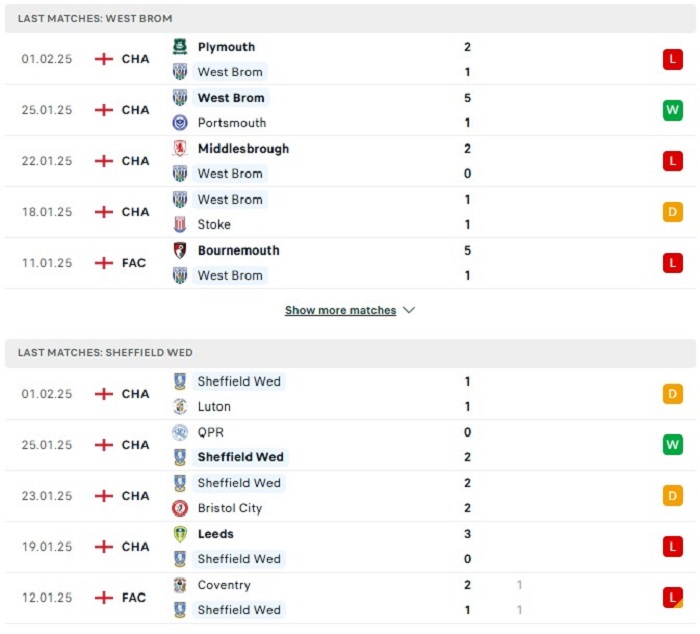Click the Leeds club crest icon

(180, 534)
